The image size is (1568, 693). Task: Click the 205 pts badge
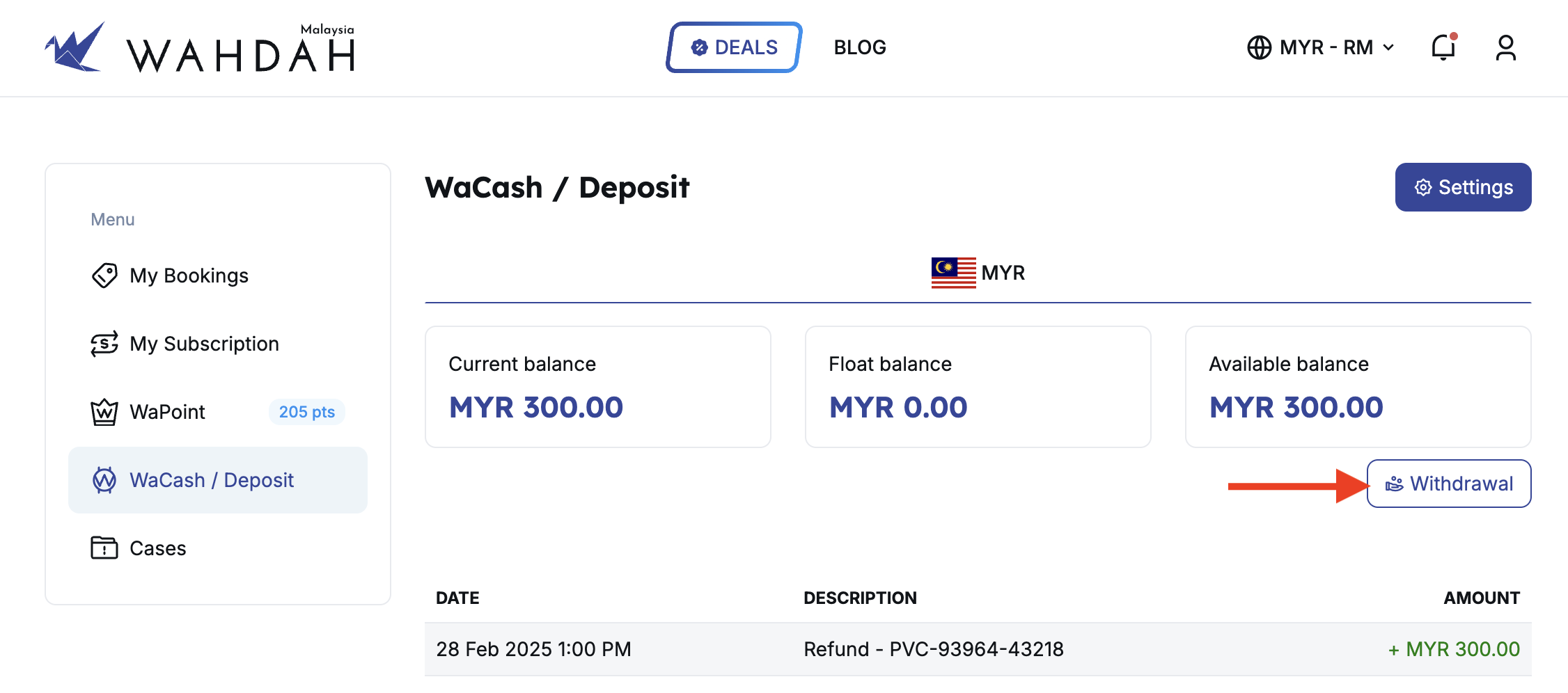pyautogui.click(x=307, y=412)
